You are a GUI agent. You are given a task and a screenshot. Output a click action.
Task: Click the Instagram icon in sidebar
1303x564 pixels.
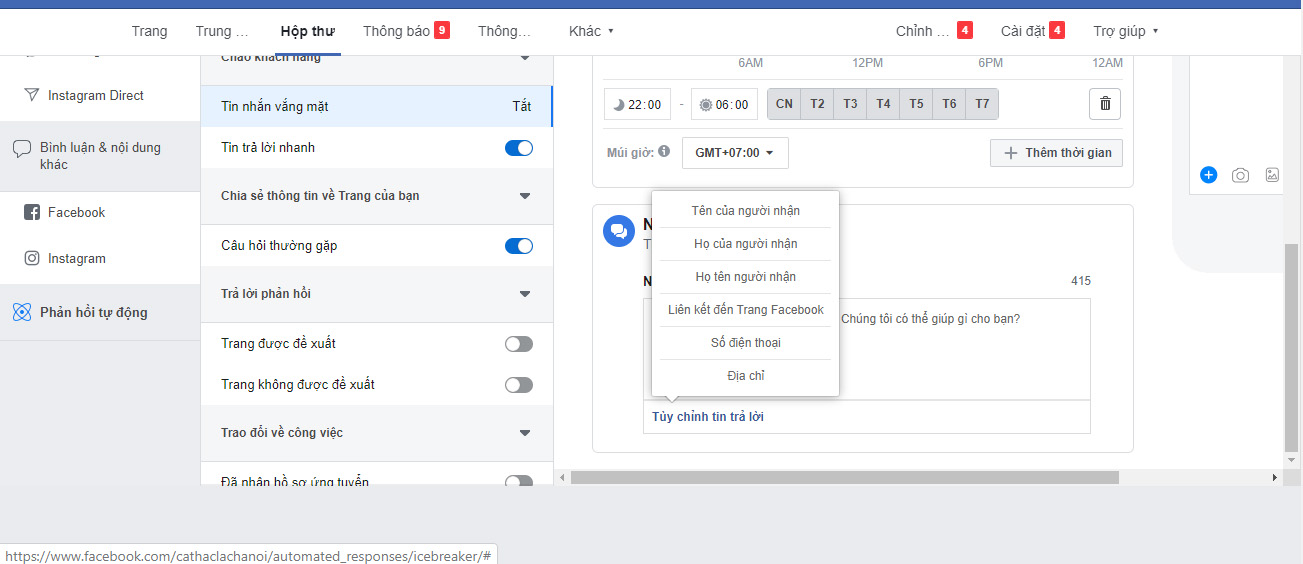point(31,259)
